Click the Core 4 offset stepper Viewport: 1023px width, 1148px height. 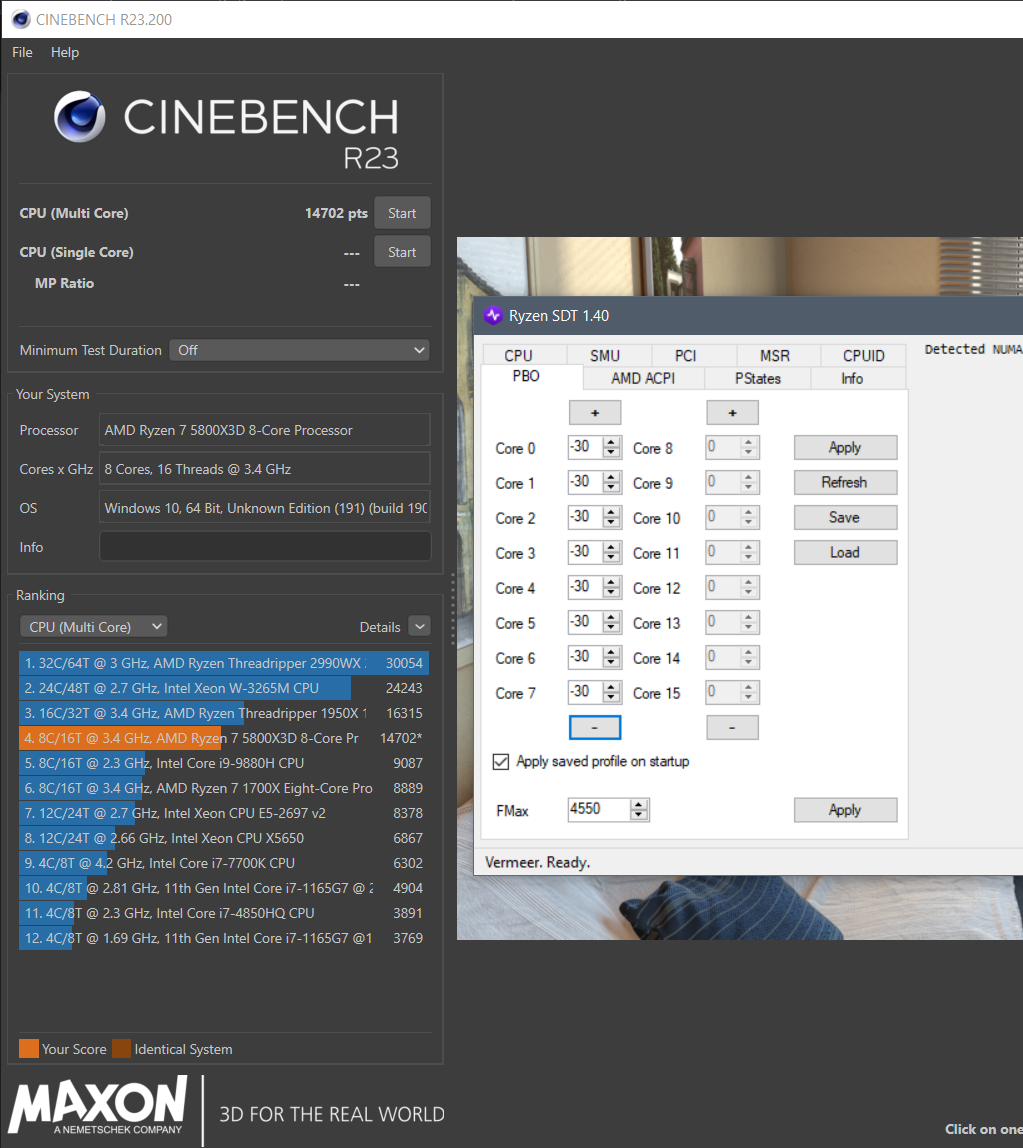tap(595, 587)
